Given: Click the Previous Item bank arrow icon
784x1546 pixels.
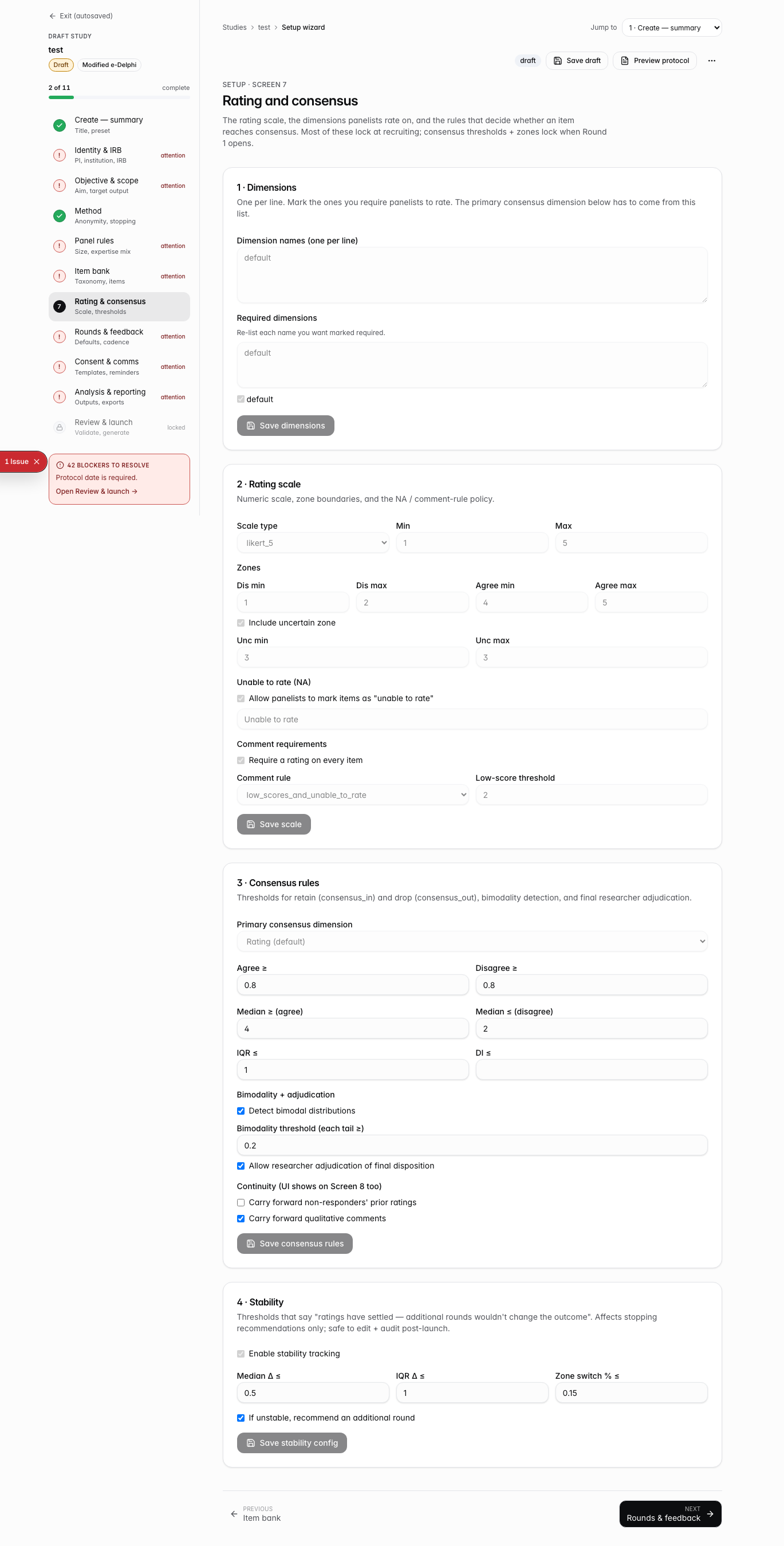Looking at the screenshot, I should [234, 1513].
